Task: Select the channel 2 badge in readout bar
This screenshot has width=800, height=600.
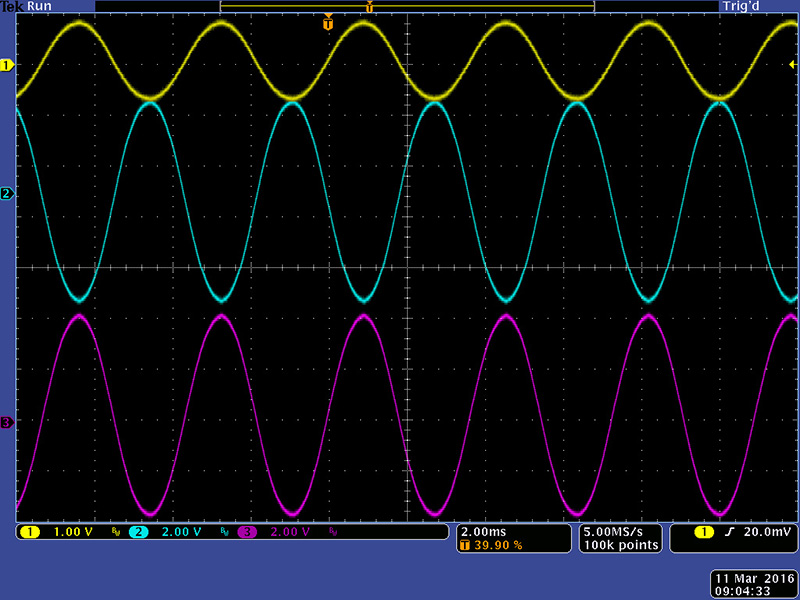Action: click(x=138, y=532)
